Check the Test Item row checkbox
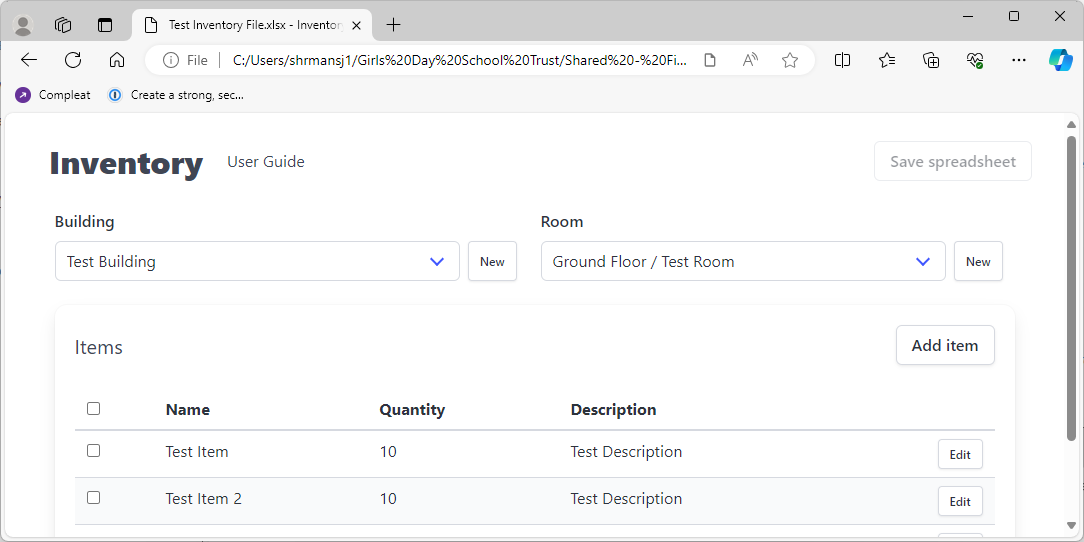 click(93, 451)
